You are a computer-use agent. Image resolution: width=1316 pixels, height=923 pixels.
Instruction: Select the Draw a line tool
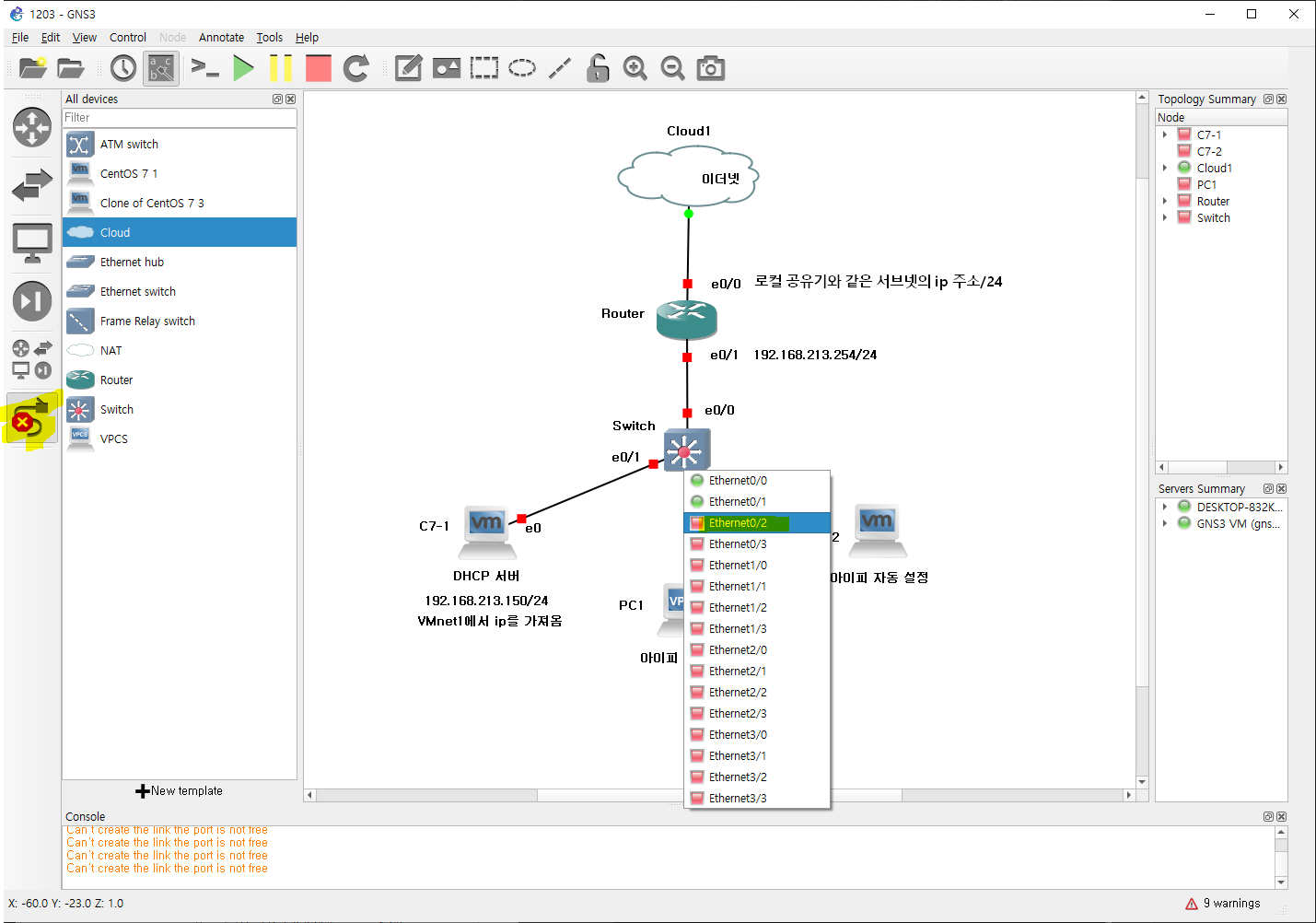click(x=560, y=68)
